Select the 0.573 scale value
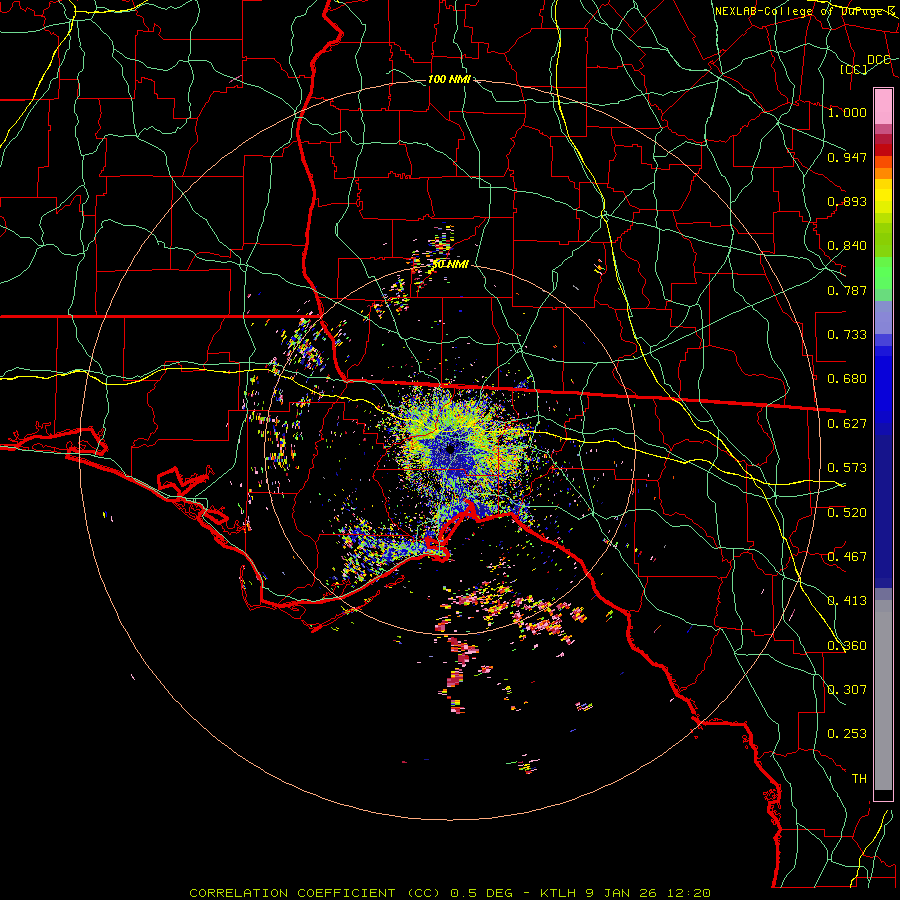Screen dimensions: 900x900 [x=847, y=468]
